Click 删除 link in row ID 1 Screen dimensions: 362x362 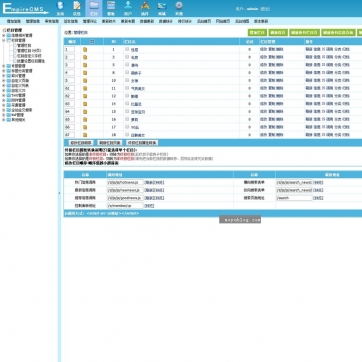coord(280,49)
